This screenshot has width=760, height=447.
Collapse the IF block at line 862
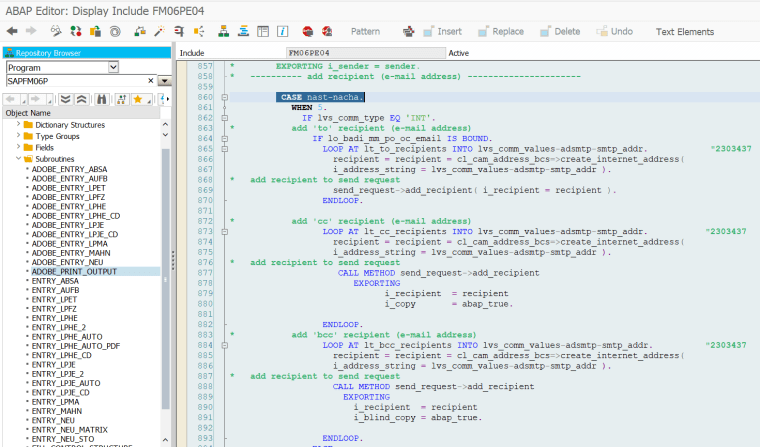[x=224, y=118]
